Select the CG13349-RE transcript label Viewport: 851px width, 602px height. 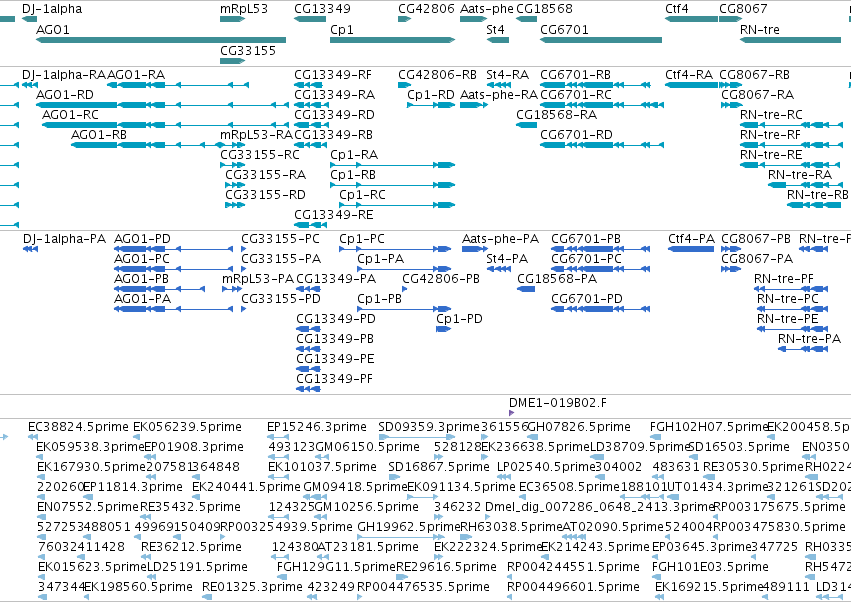click(334, 215)
